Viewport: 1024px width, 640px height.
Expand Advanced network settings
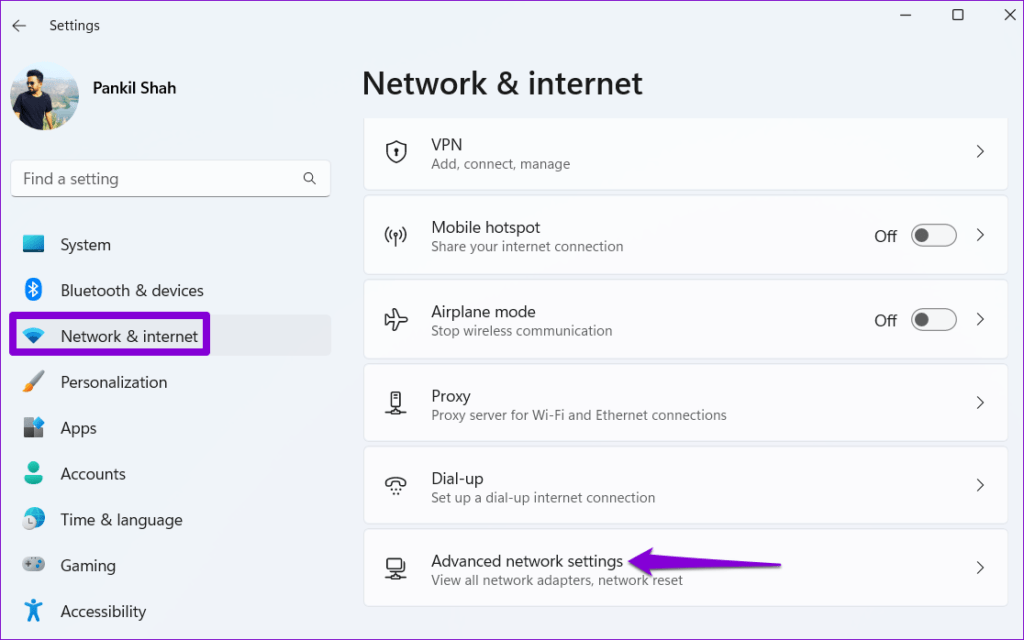coord(980,568)
